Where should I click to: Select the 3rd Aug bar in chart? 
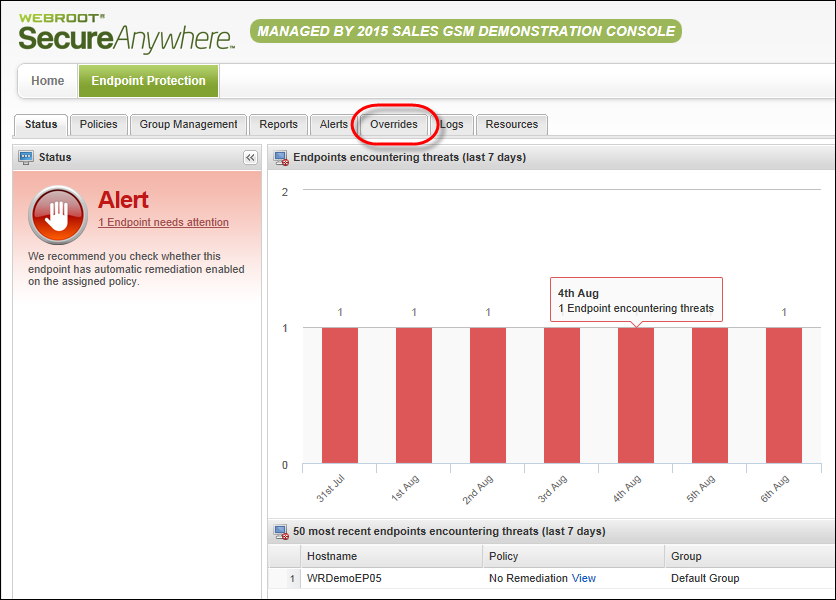point(562,395)
